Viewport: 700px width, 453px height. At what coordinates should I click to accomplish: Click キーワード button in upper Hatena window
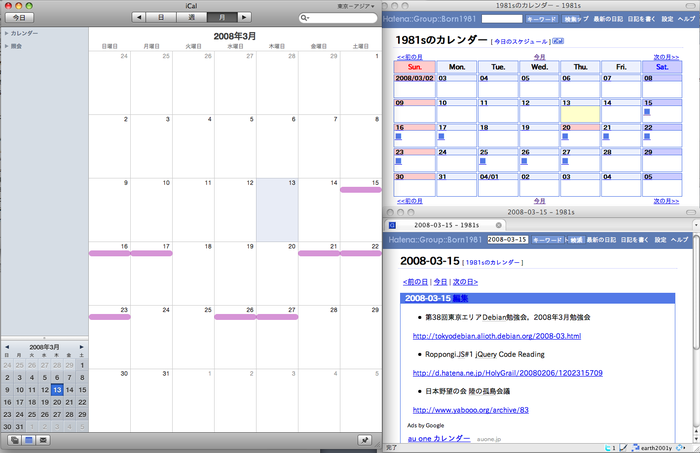[542, 19]
